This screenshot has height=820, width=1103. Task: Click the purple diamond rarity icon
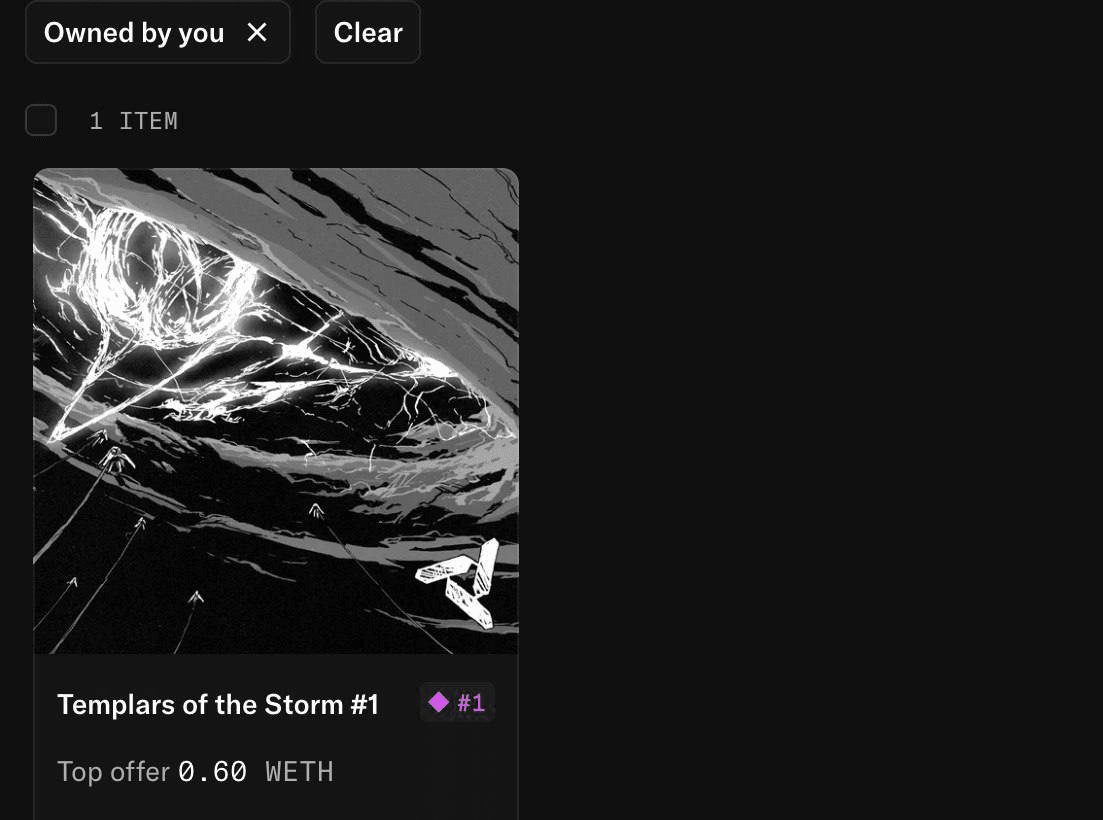point(439,702)
